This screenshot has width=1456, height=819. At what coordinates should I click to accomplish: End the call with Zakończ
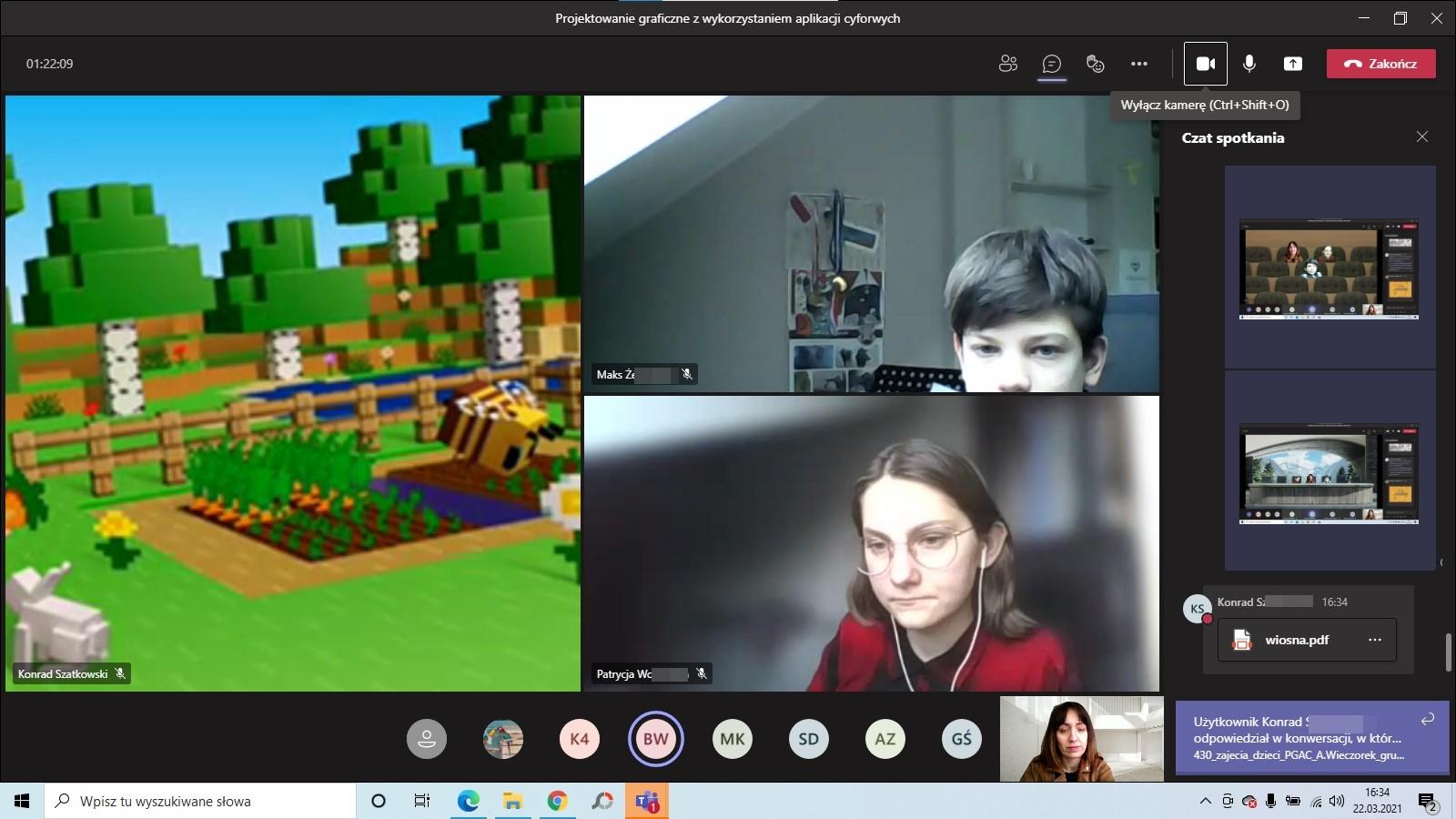coord(1381,64)
